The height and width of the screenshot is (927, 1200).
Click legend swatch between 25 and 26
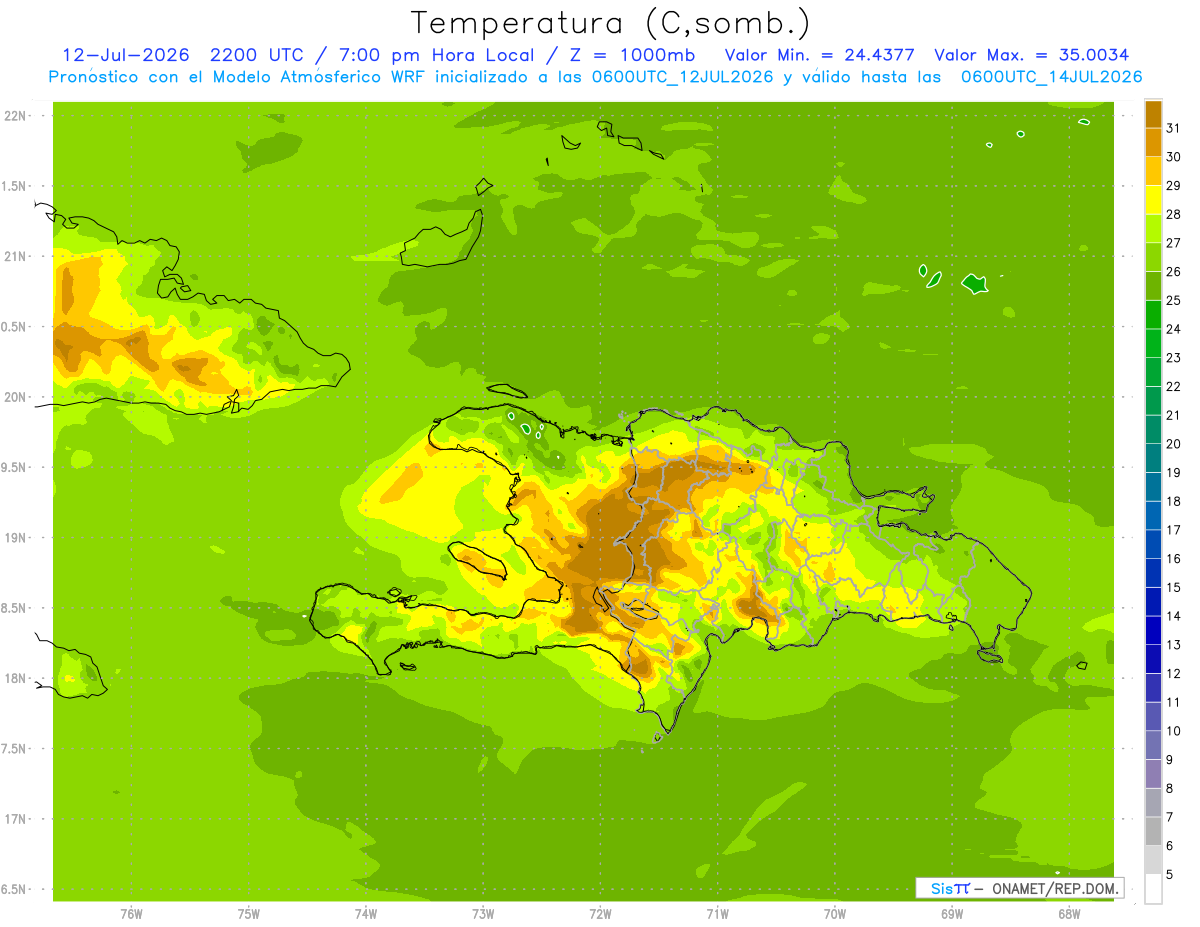click(1153, 286)
